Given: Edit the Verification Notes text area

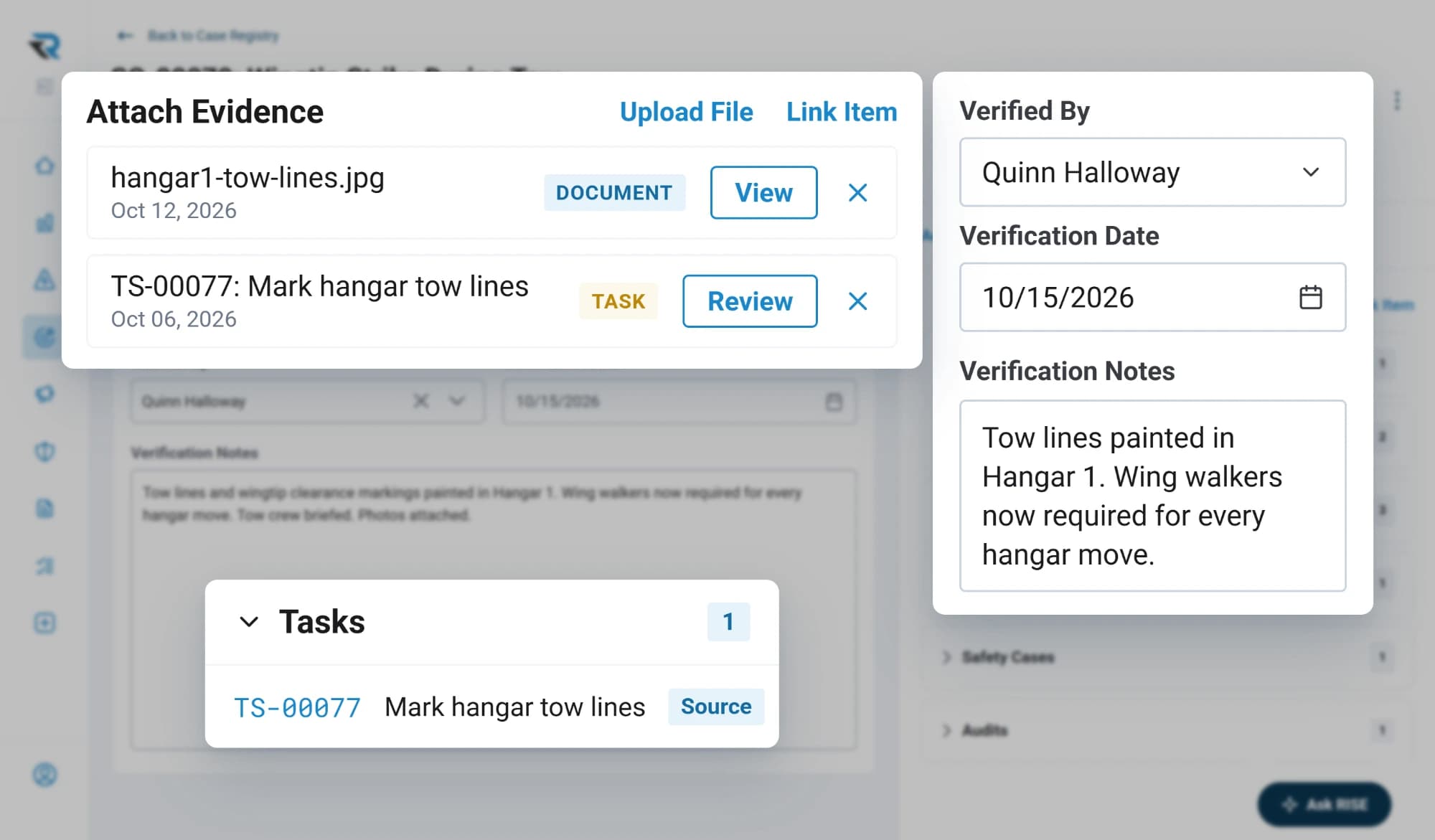Looking at the screenshot, I should tap(1152, 496).
